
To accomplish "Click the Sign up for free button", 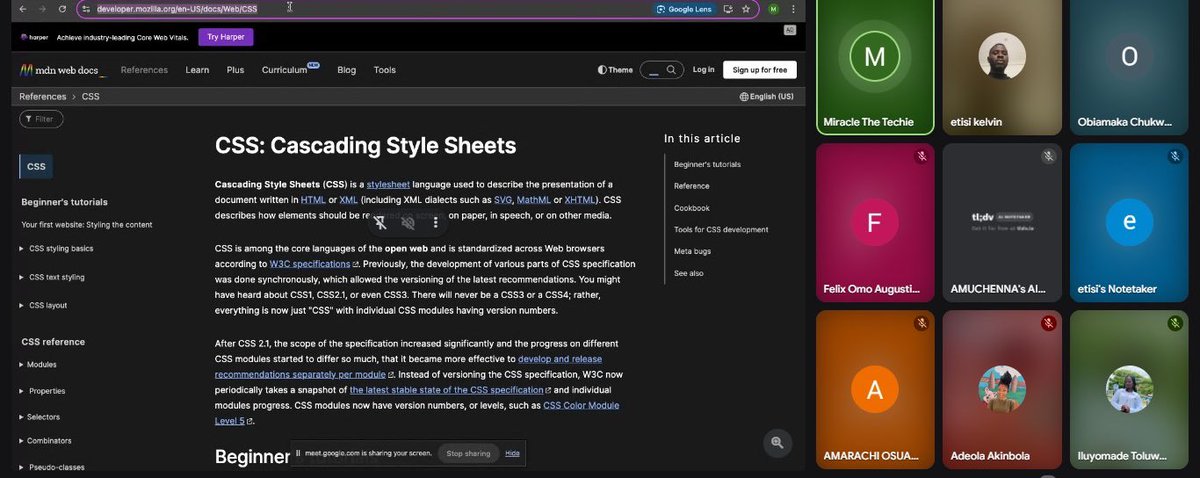I will pos(760,70).
